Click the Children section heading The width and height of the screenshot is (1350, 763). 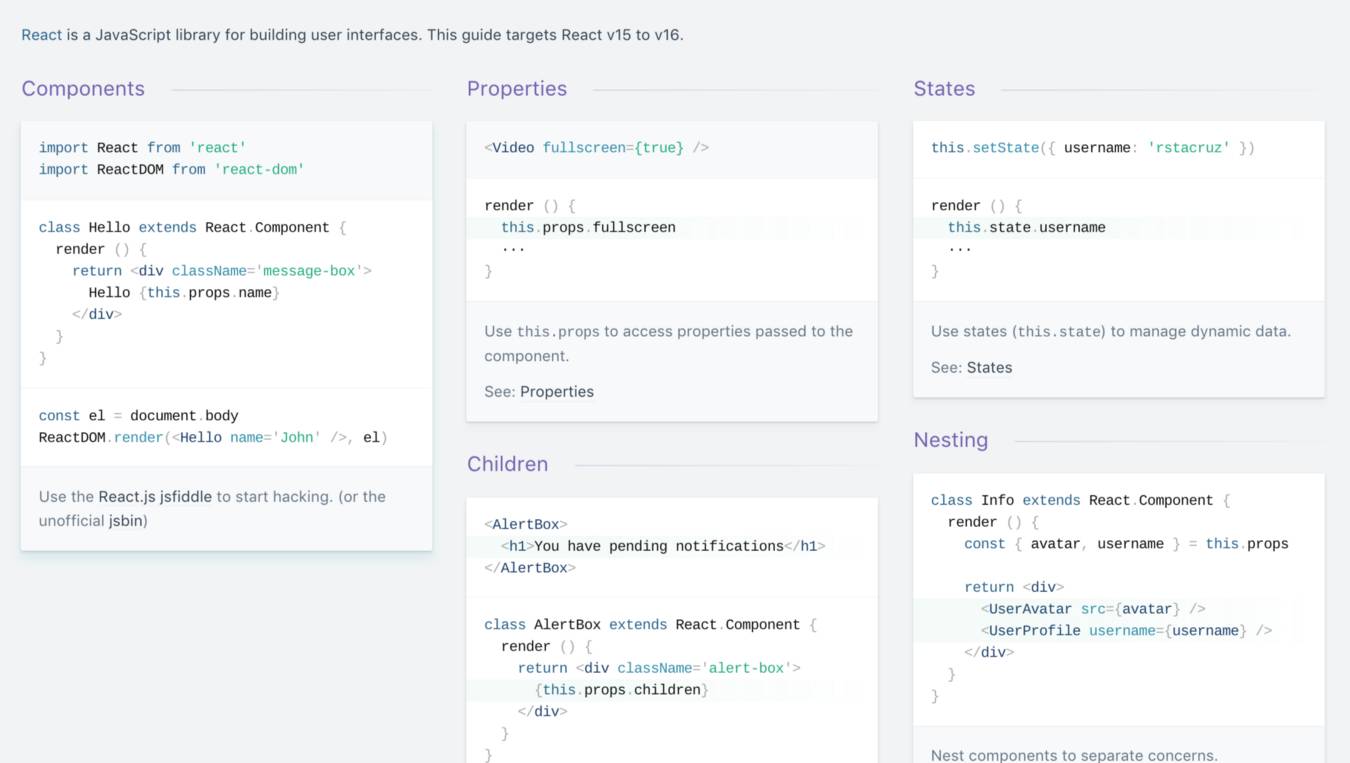(507, 464)
